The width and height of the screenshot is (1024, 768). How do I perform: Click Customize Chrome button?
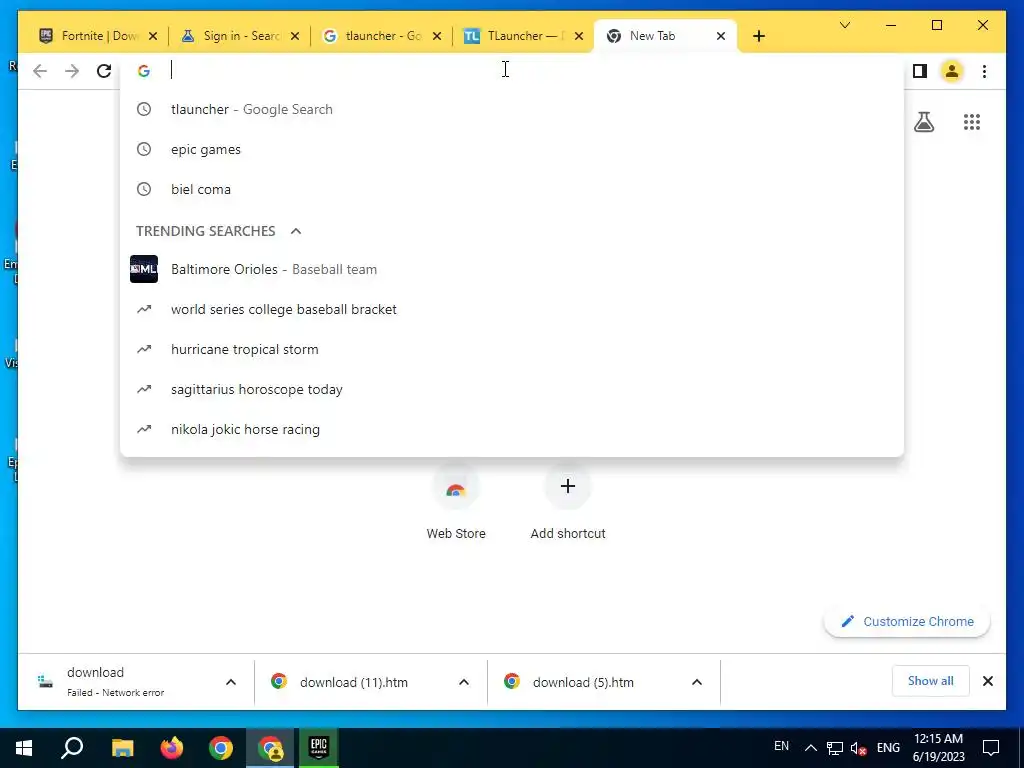tap(907, 621)
